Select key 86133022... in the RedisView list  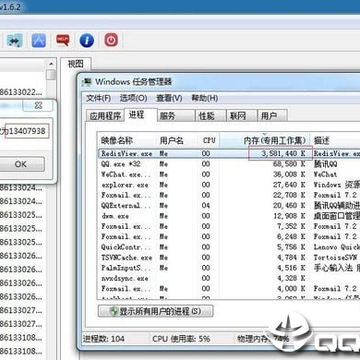coord(21,92)
